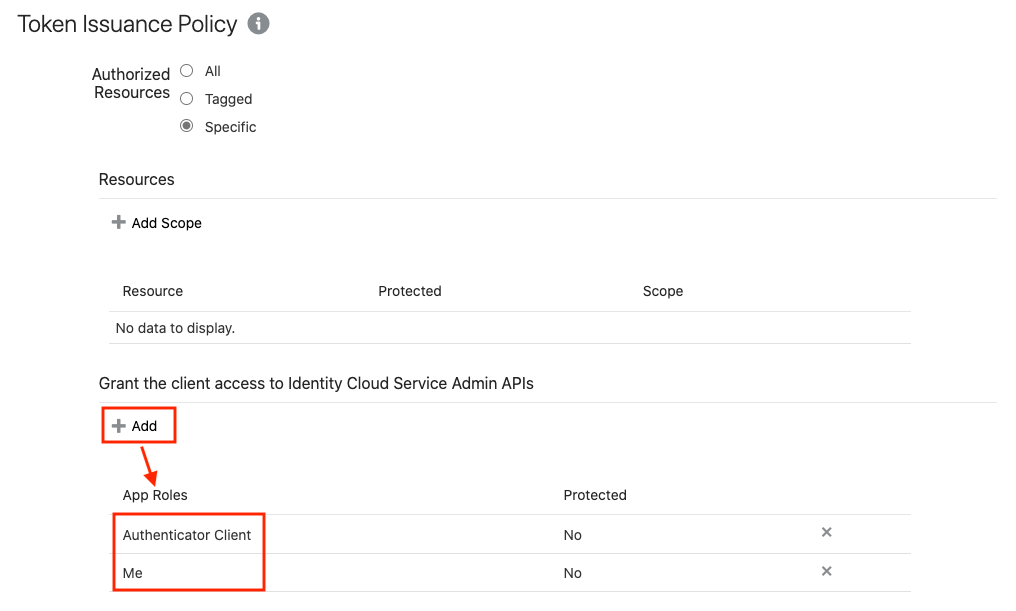Click the No value for Authenticator Client
The width and height of the screenshot is (1016, 611).
coord(572,535)
